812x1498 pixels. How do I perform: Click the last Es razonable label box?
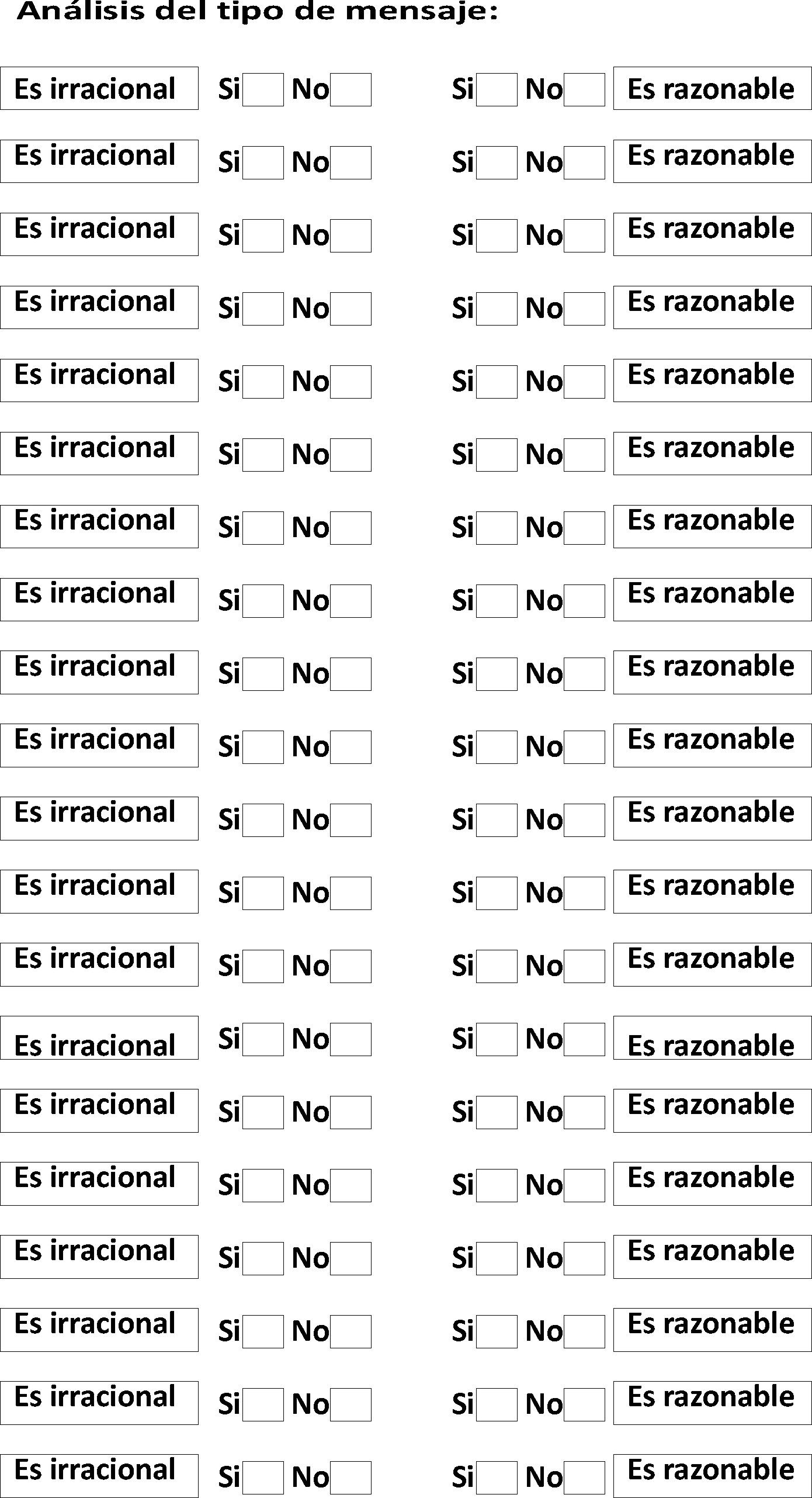tap(713, 1476)
